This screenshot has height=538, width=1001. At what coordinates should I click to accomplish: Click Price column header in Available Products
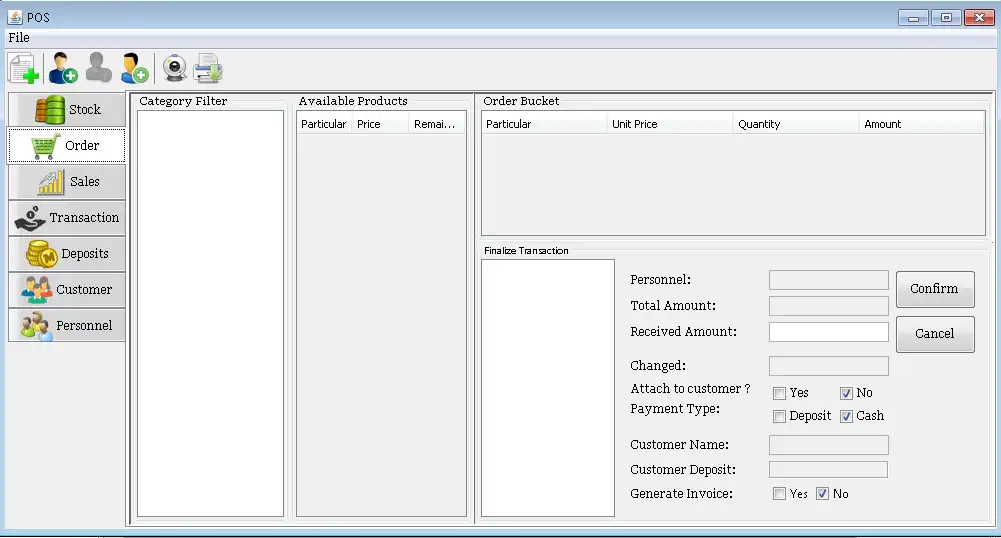(x=380, y=124)
